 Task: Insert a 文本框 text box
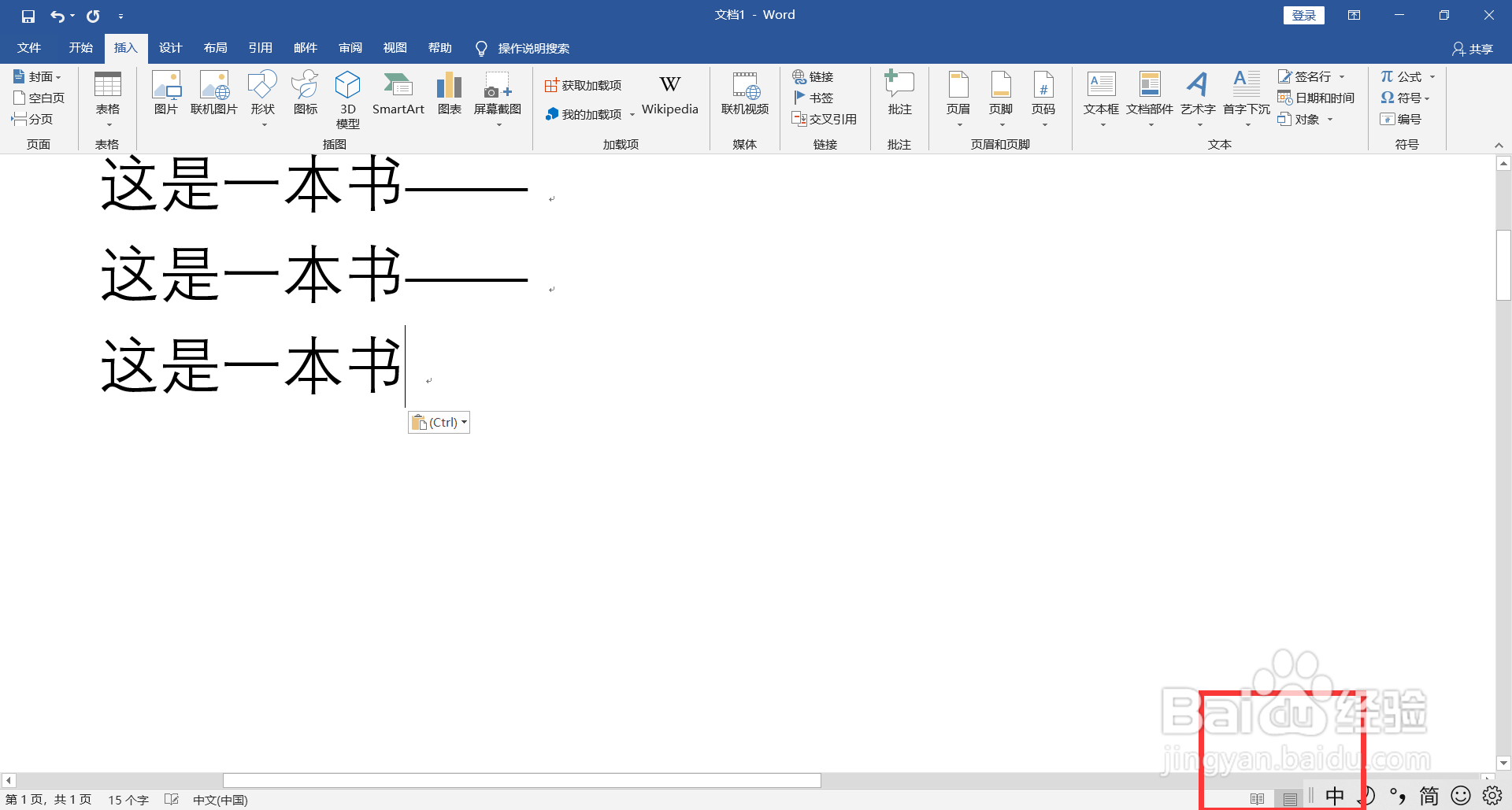(x=1101, y=99)
